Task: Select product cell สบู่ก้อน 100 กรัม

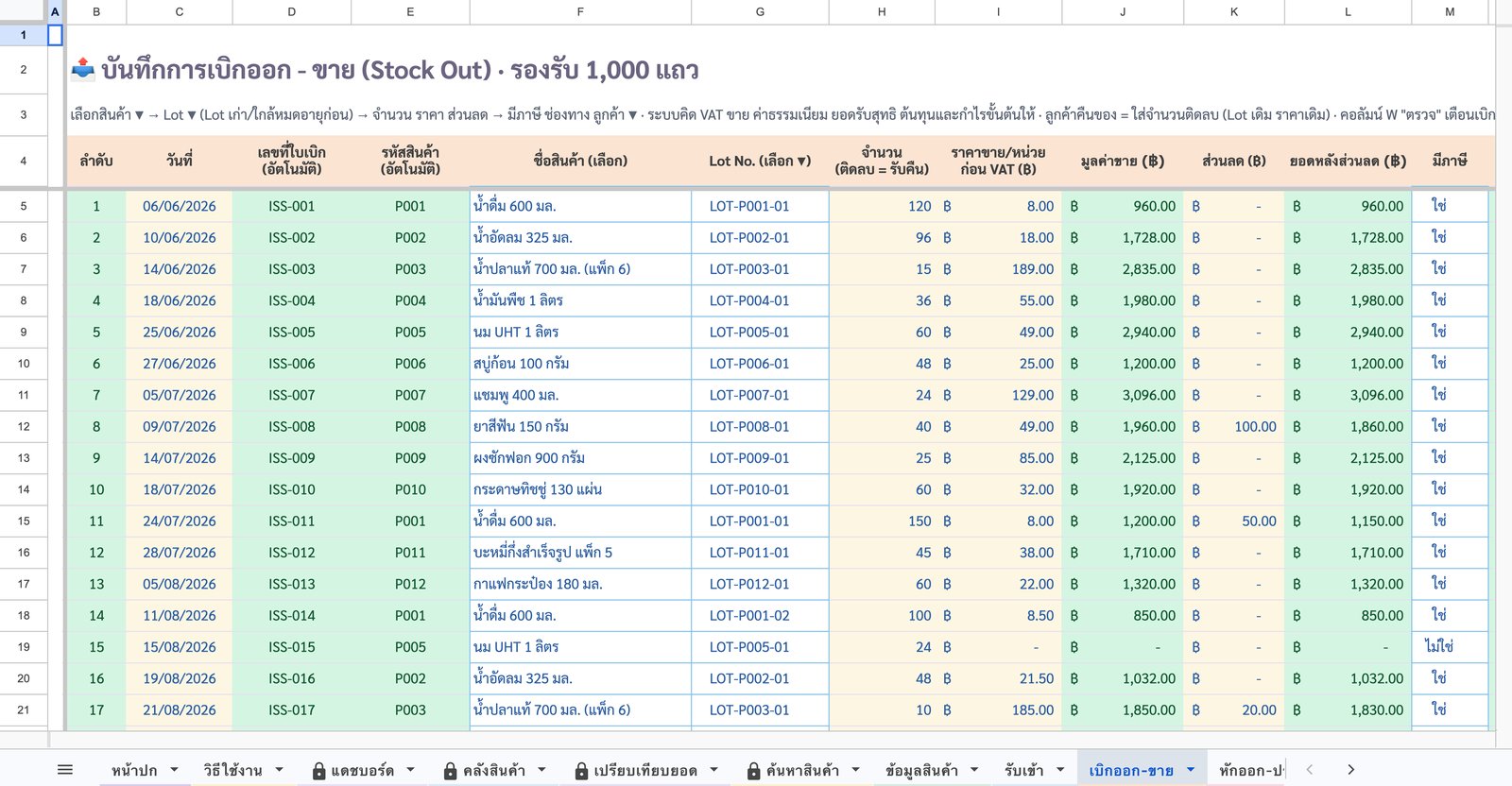Action: pyautogui.click(x=580, y=364)
